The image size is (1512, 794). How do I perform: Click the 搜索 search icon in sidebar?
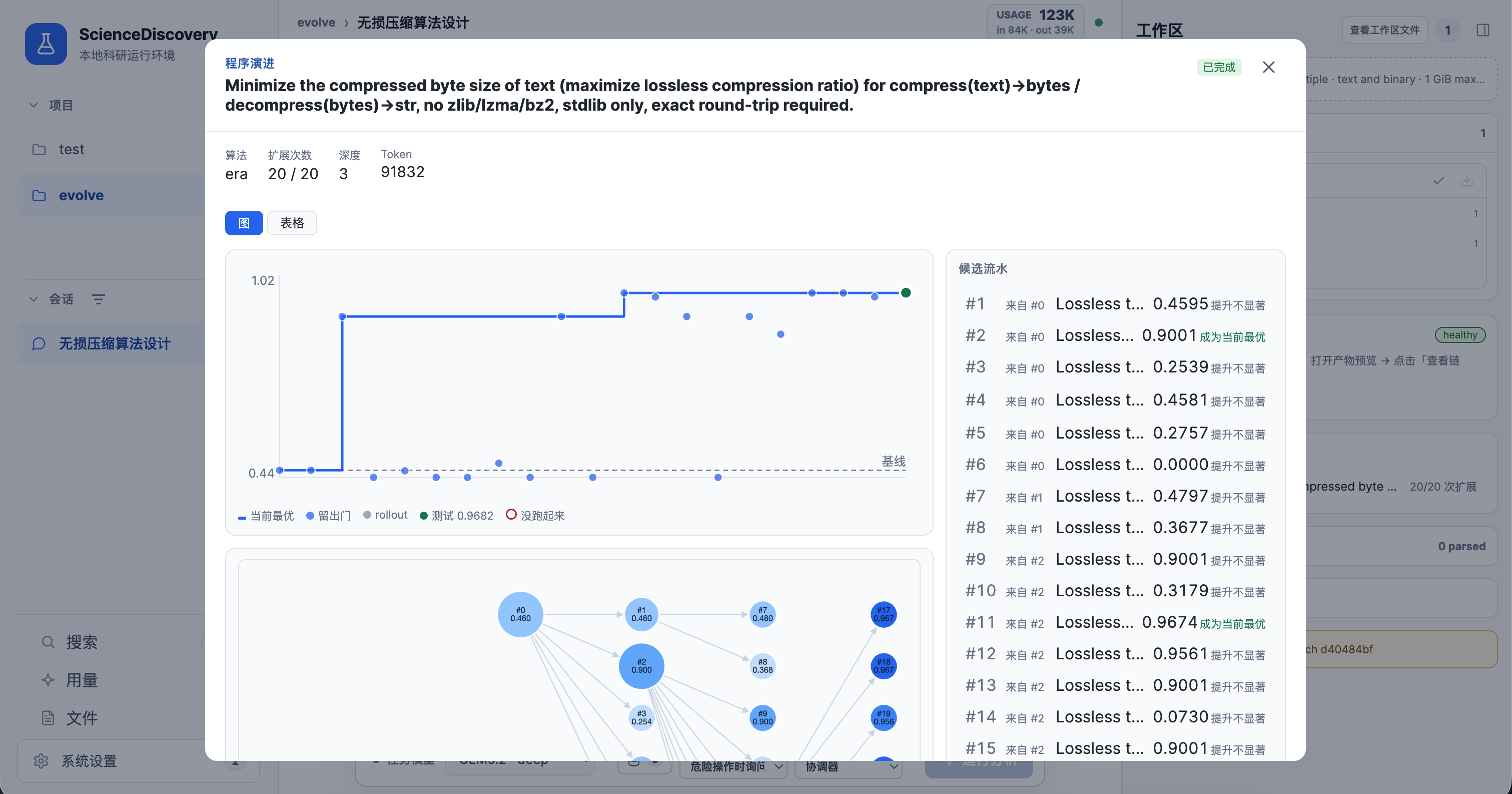[x=48, y=642]
